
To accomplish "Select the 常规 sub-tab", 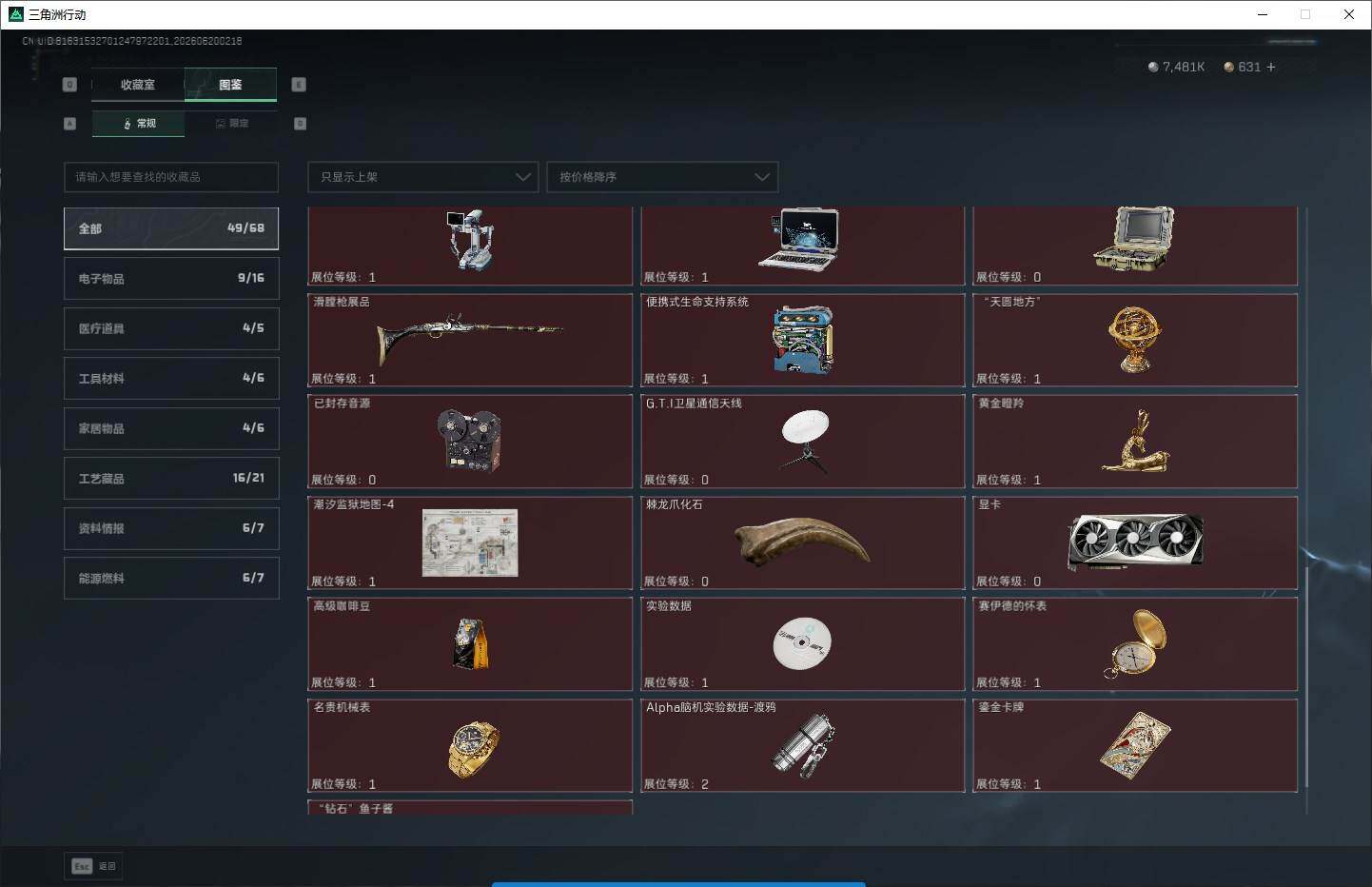I will click(x=139, y=124).
